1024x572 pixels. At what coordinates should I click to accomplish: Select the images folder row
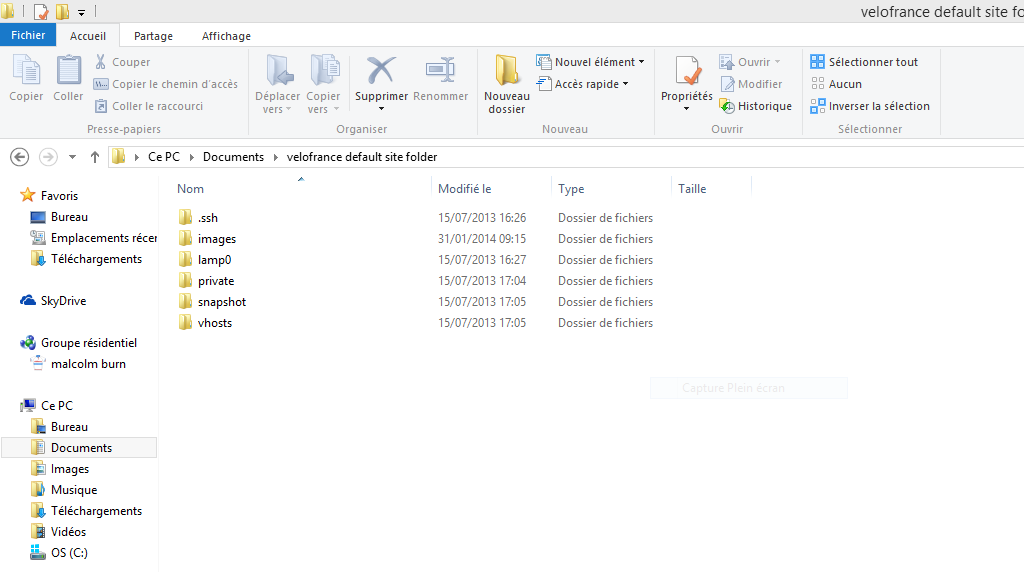415,239
